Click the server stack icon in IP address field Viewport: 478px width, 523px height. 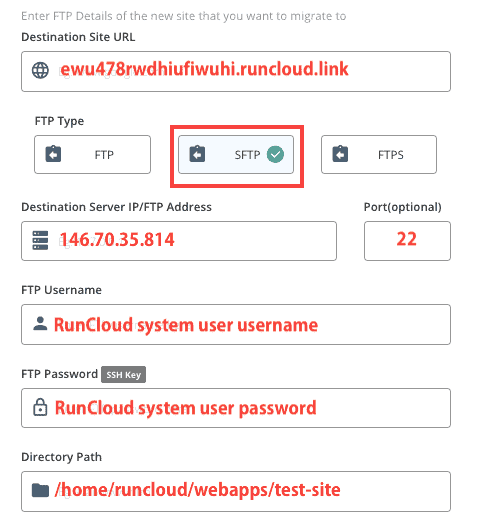(40, 240)
